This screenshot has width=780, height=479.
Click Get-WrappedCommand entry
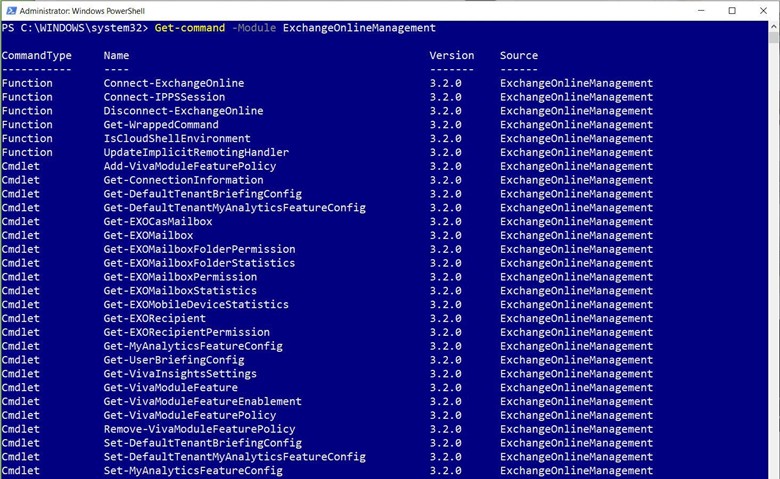161,125
